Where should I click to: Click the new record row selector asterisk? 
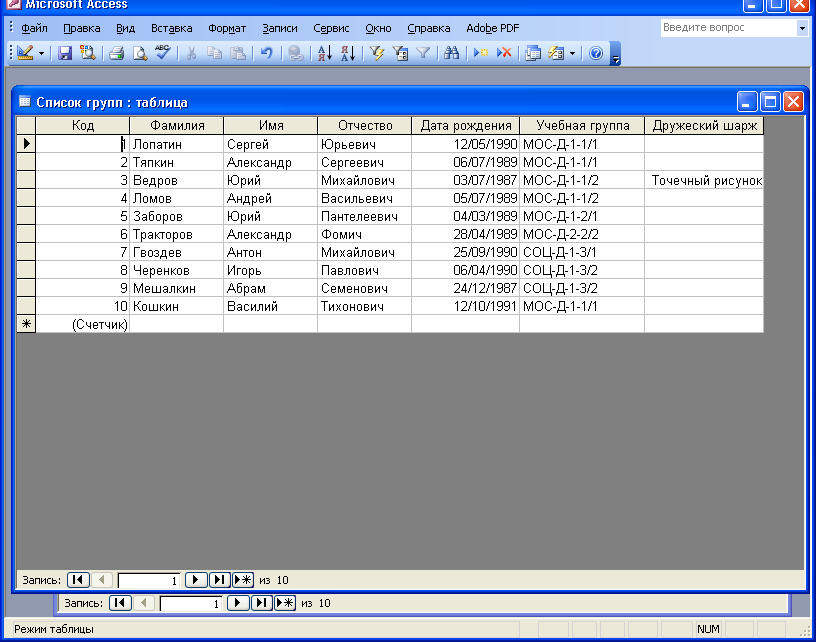click(x=26, y=324)
